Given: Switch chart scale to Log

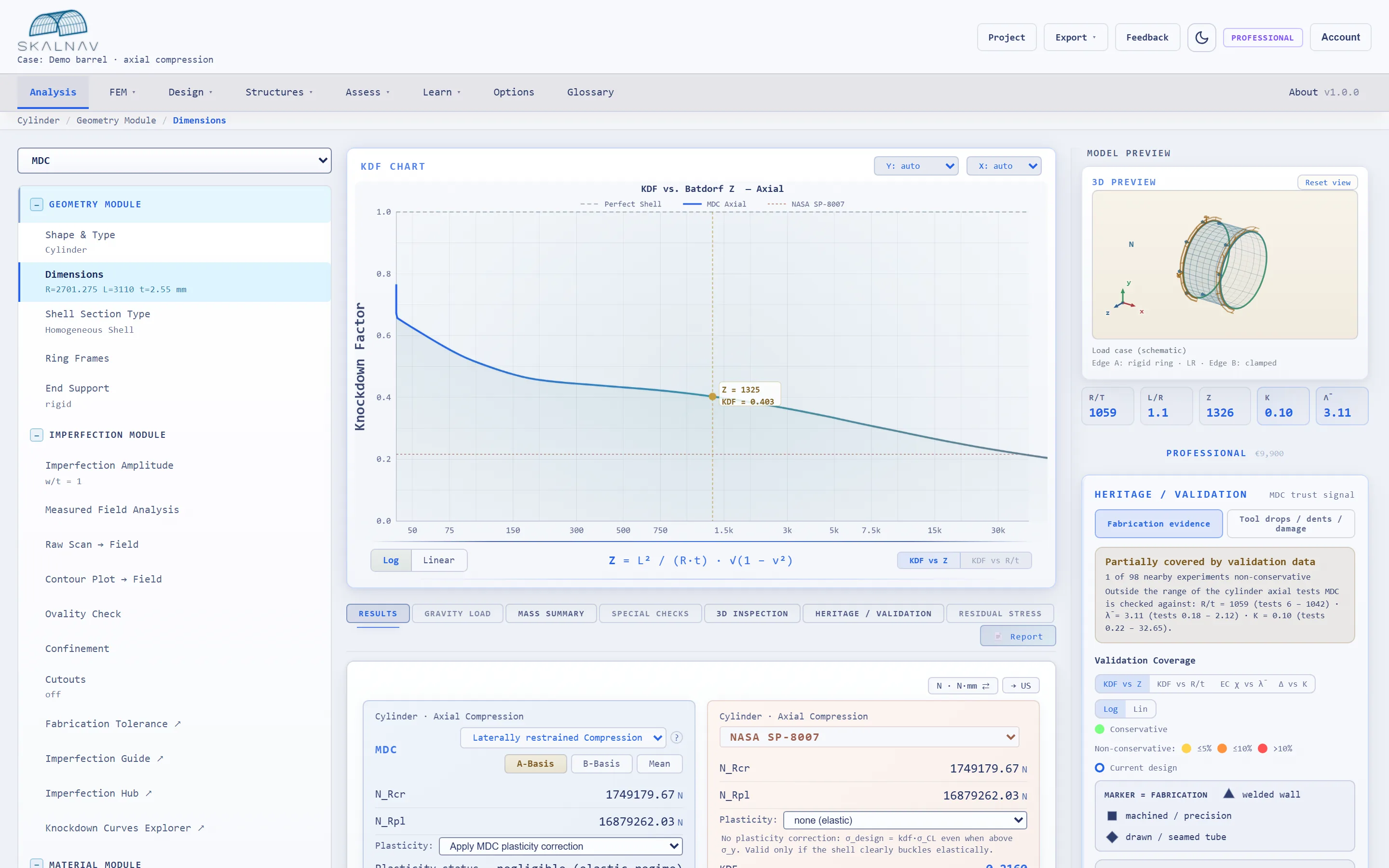Looking at the screenshot, I should coord(391,560).
